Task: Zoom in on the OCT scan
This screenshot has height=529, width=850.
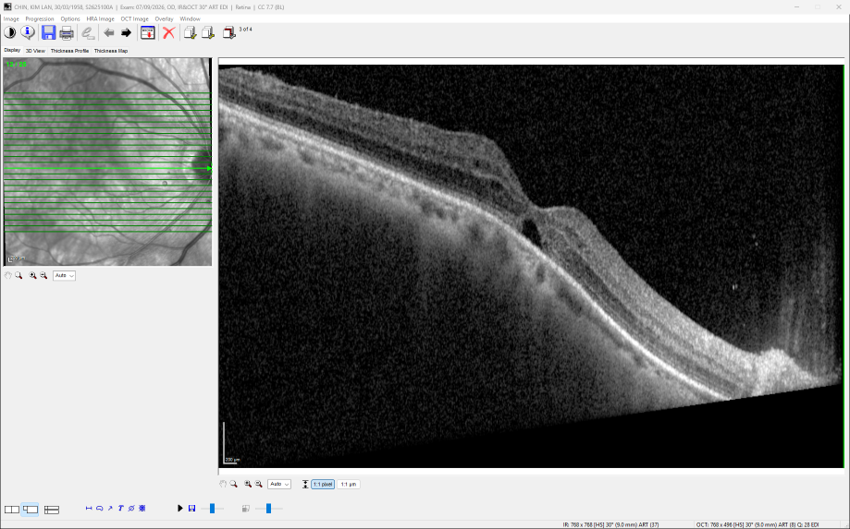Action: coord(248,484)
